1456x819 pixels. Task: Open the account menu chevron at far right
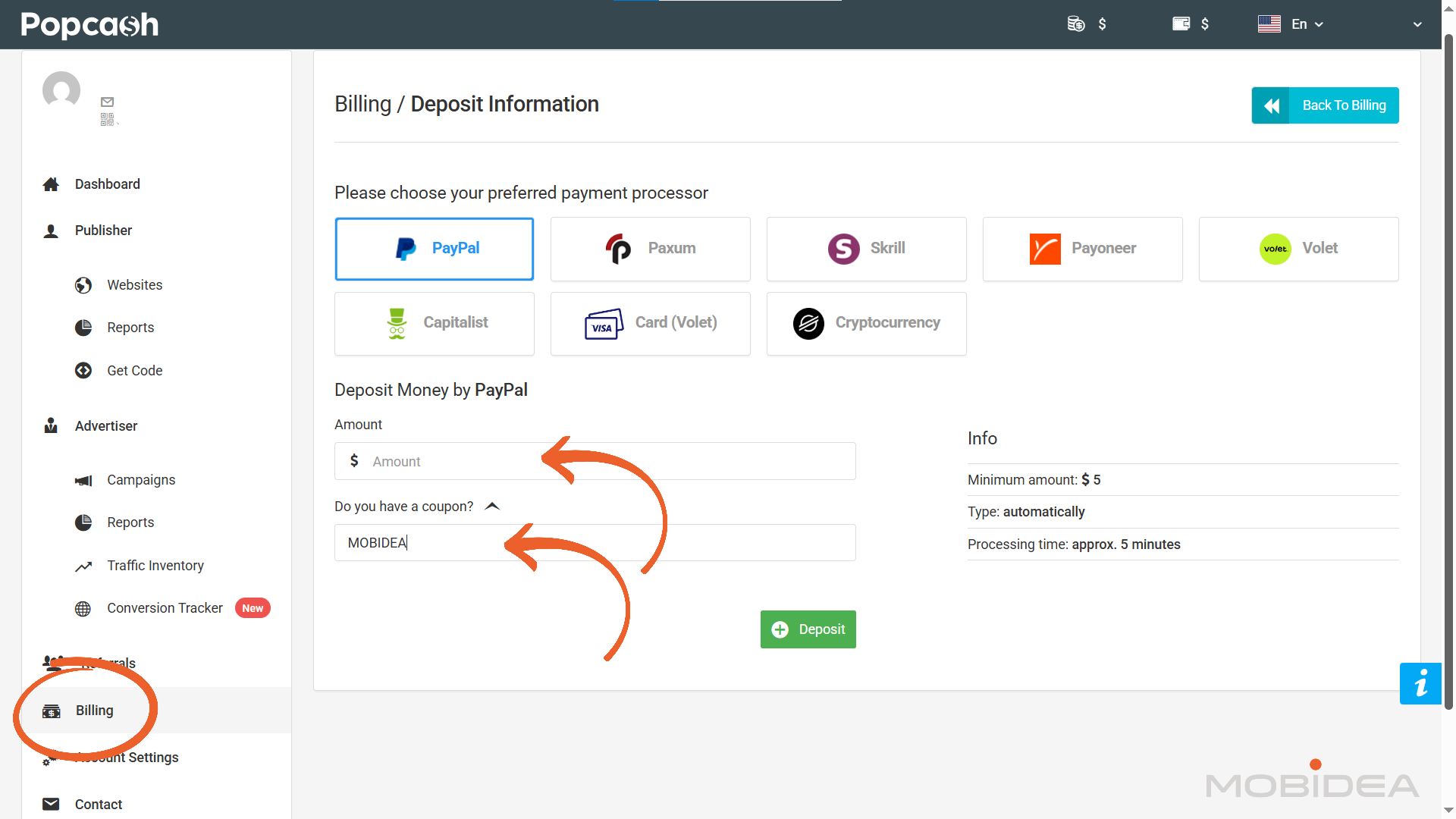point(1417,25)
